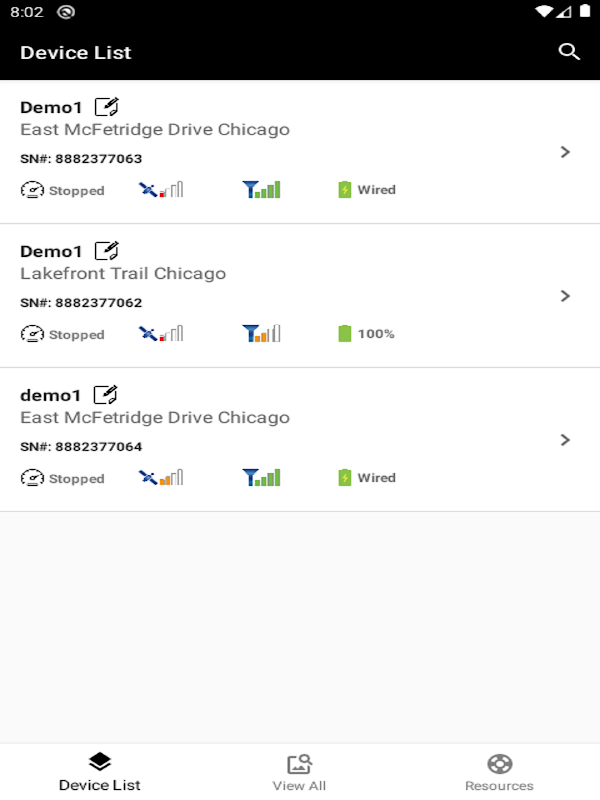Tap Wired battery icon for device 8882377064
The image size is (600, 800).
pyautogui.click(x=344, y=478)
